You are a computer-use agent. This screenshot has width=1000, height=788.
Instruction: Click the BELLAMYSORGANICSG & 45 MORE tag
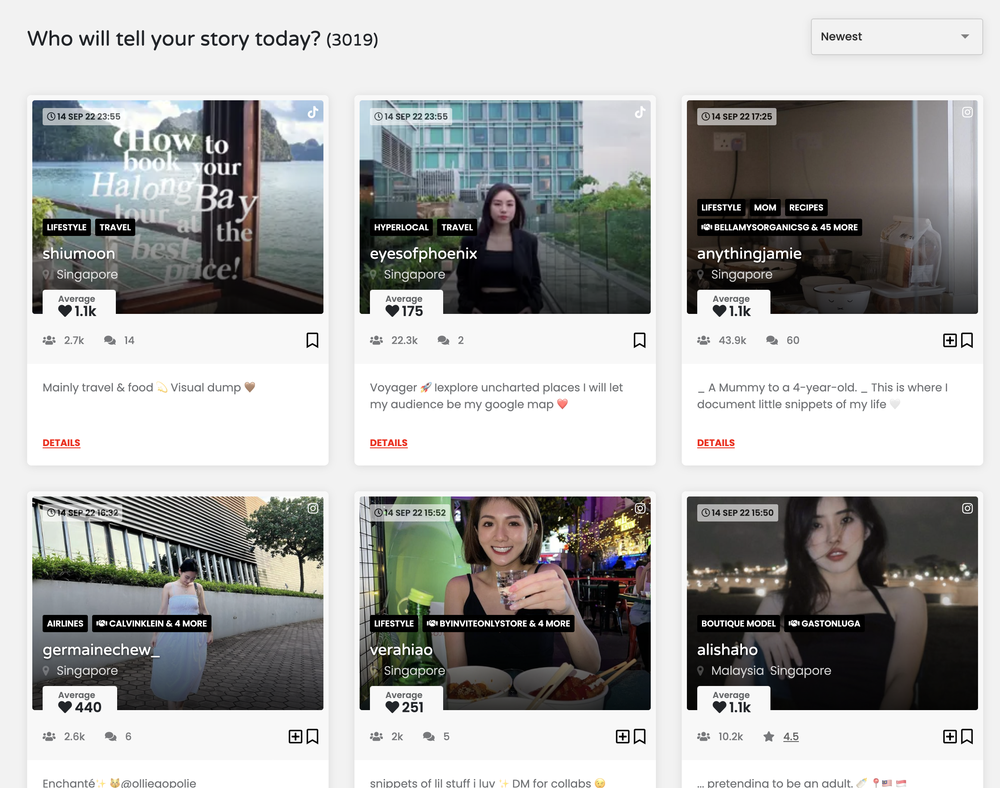(x=779, y=227)
